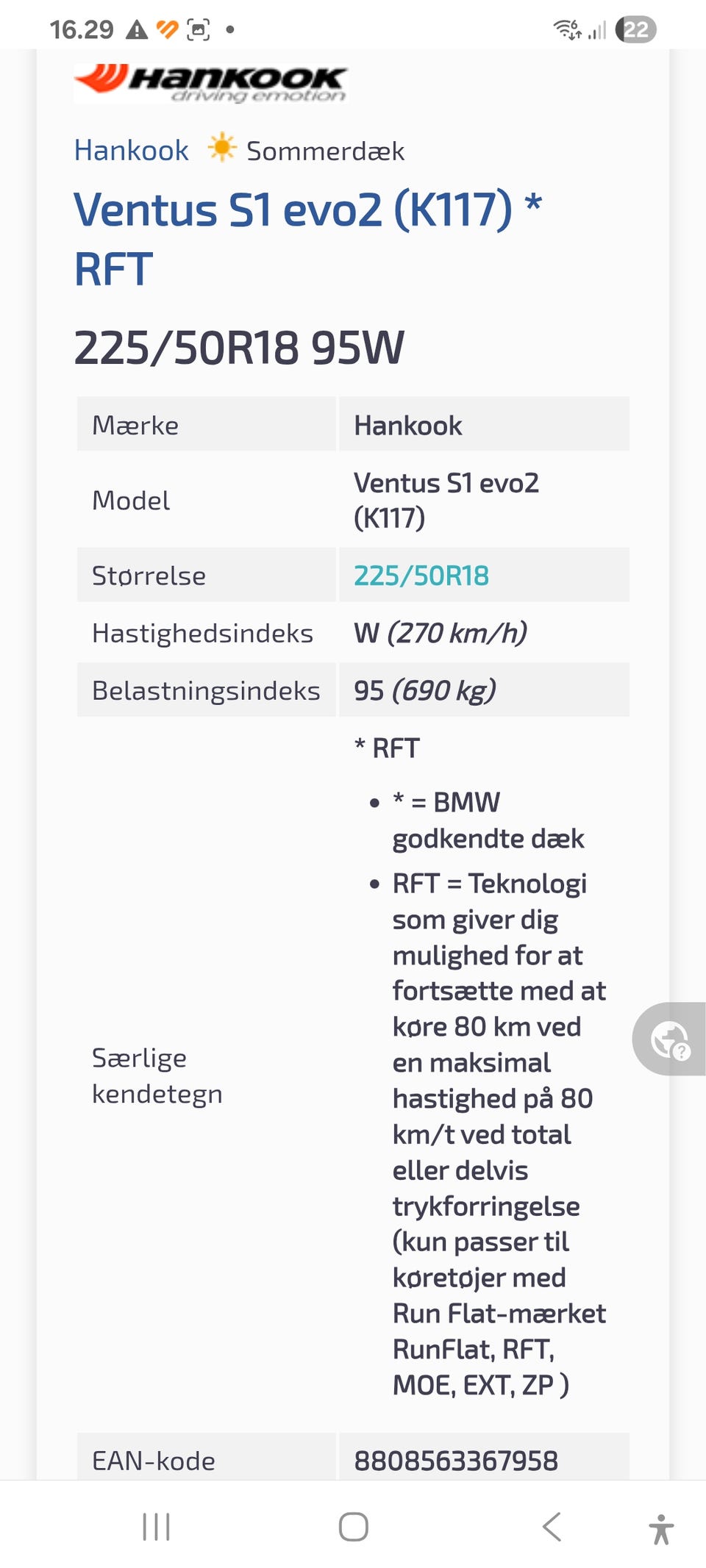Tap the status bar clock showing 16.29
706x1568 pixels.
coord(81,30)
